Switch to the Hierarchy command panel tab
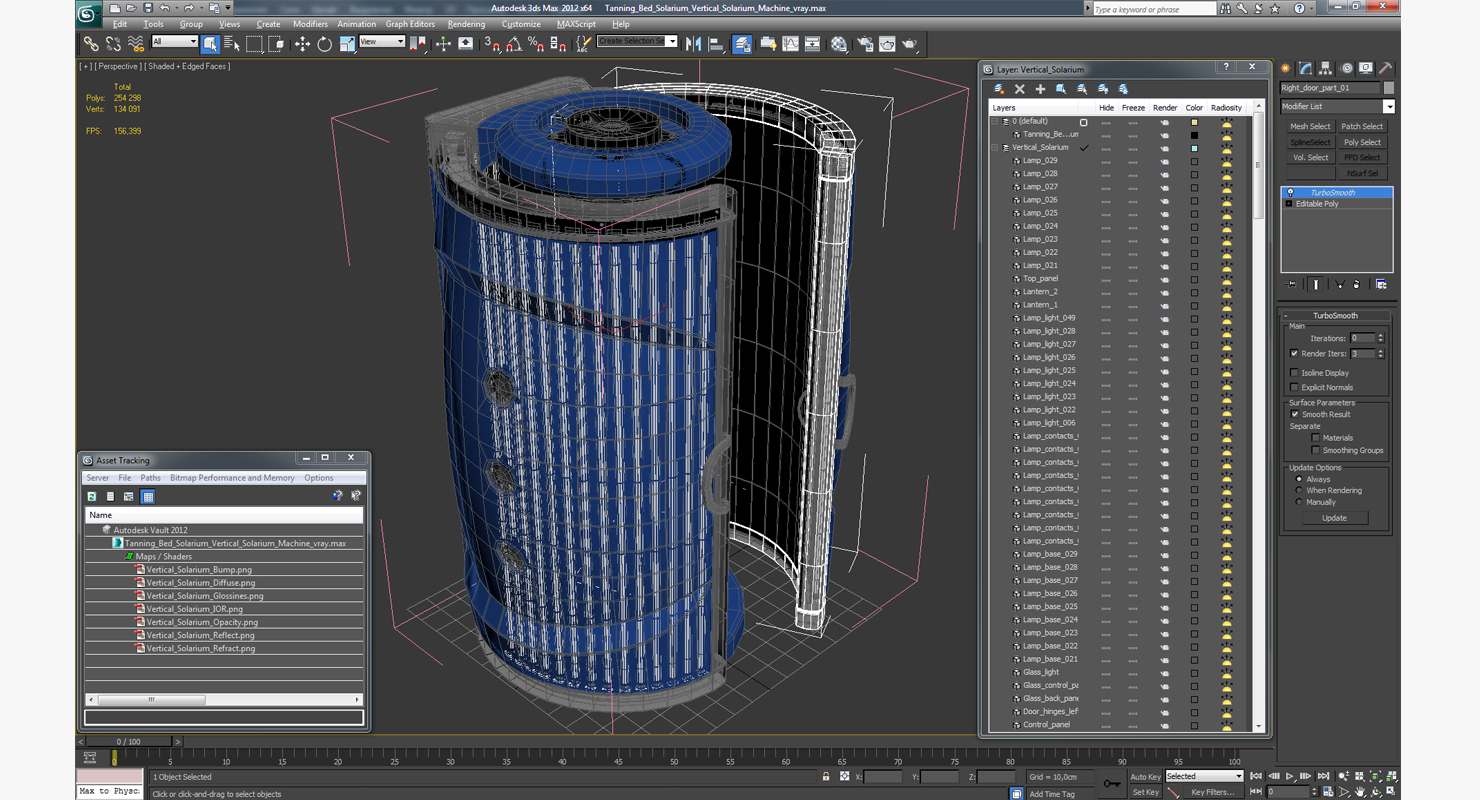Screen dimensions: 1480x800 [x=1326, y=68]
